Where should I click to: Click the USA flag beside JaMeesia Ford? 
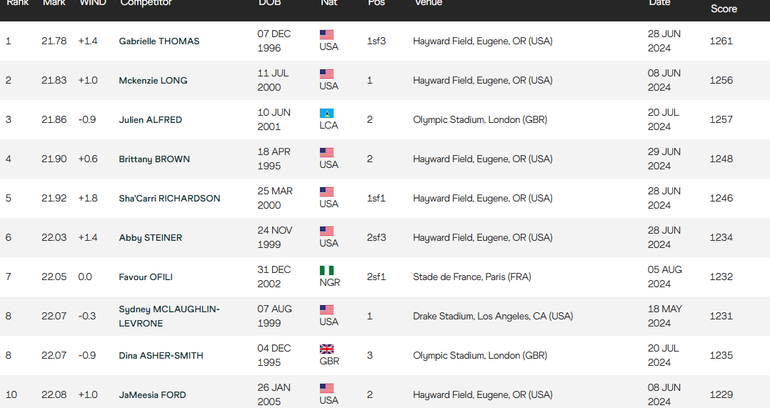(327, 388)
